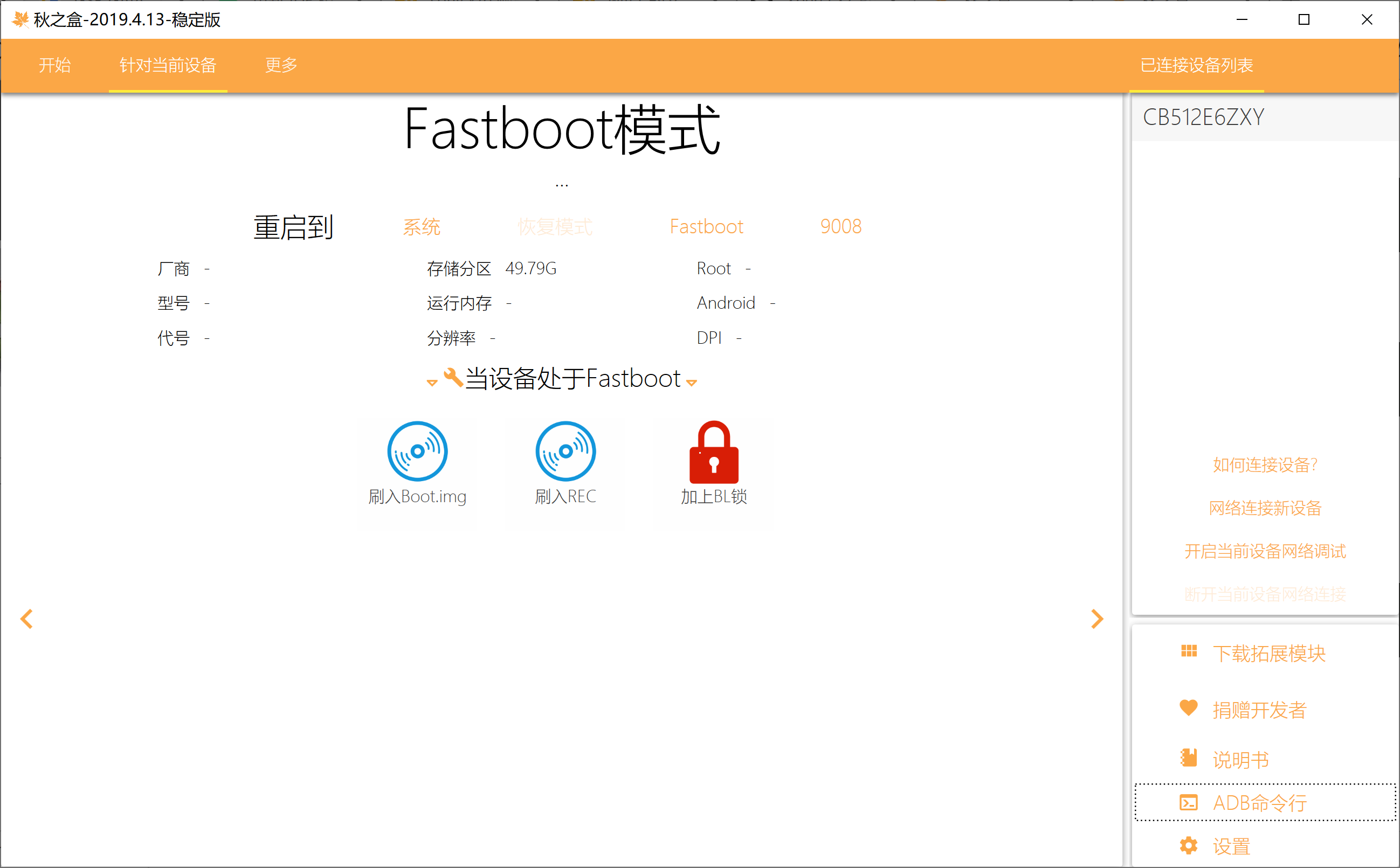This screenshot has height=868, width=1400.
Task: Expand arrow right of 当设备处于Fastboot
Action: click(692, 383)
